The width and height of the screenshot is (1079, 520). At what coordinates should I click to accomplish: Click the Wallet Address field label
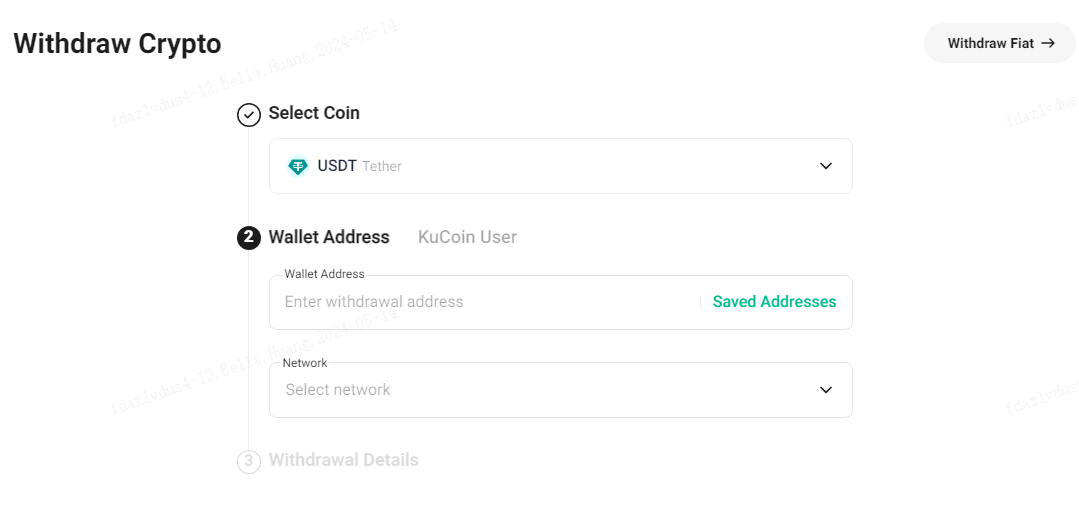pos(324,274)
